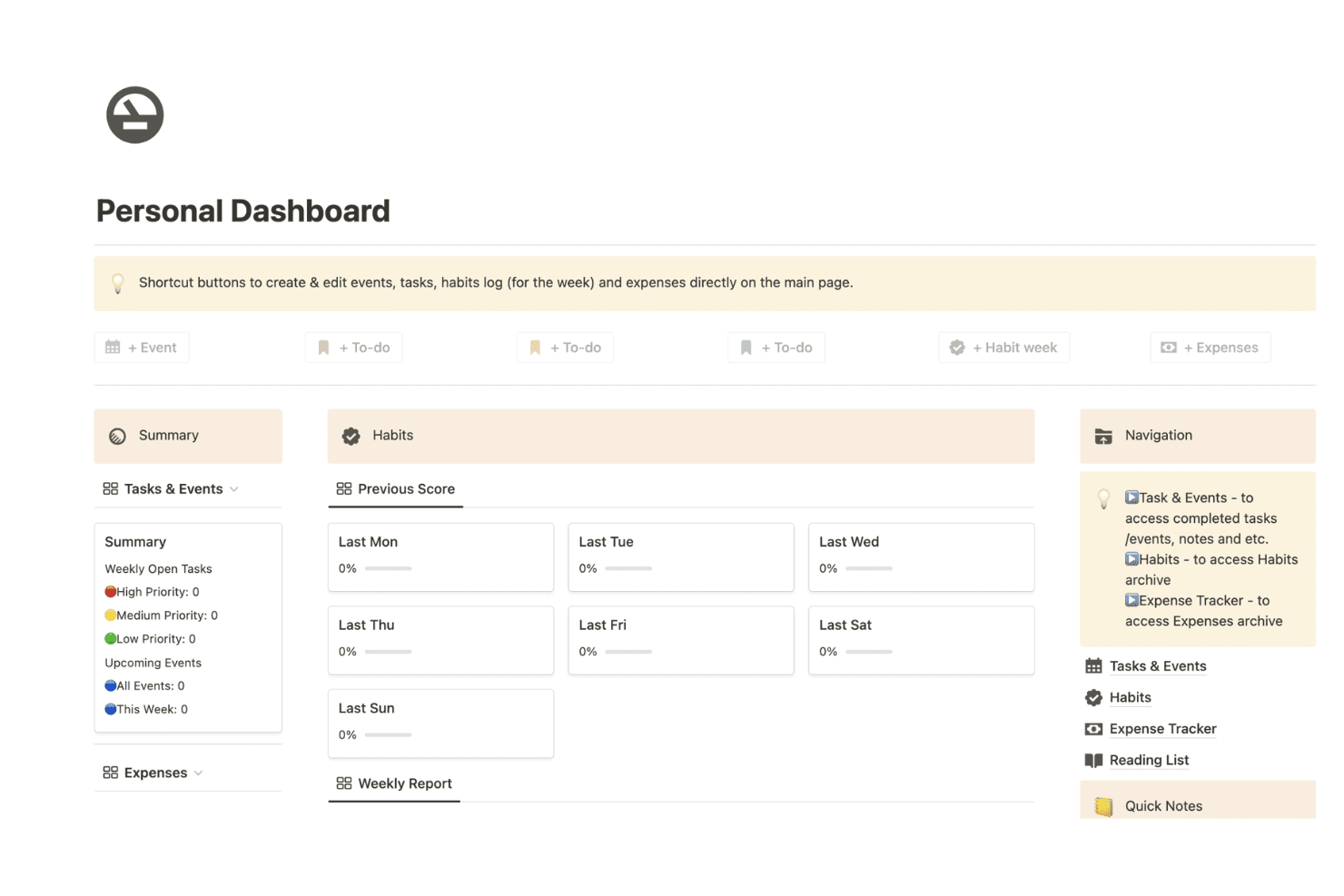Click the Summary card title text

pyautogui.click(x=135, y=542)
